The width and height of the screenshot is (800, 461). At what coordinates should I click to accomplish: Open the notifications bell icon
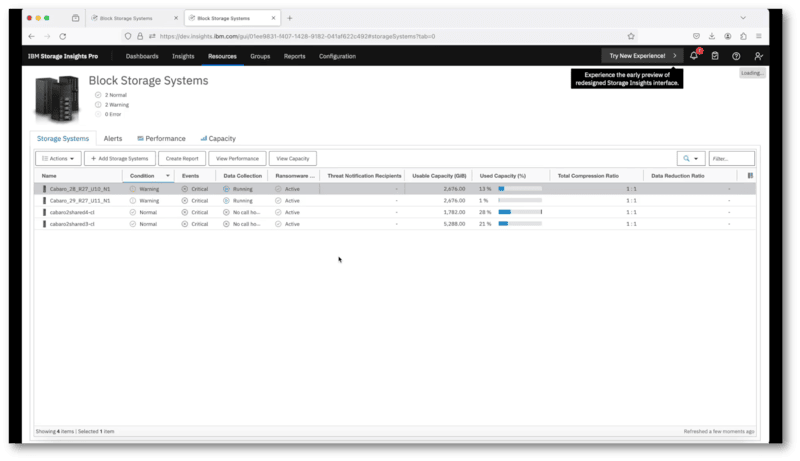coord(694,56)
